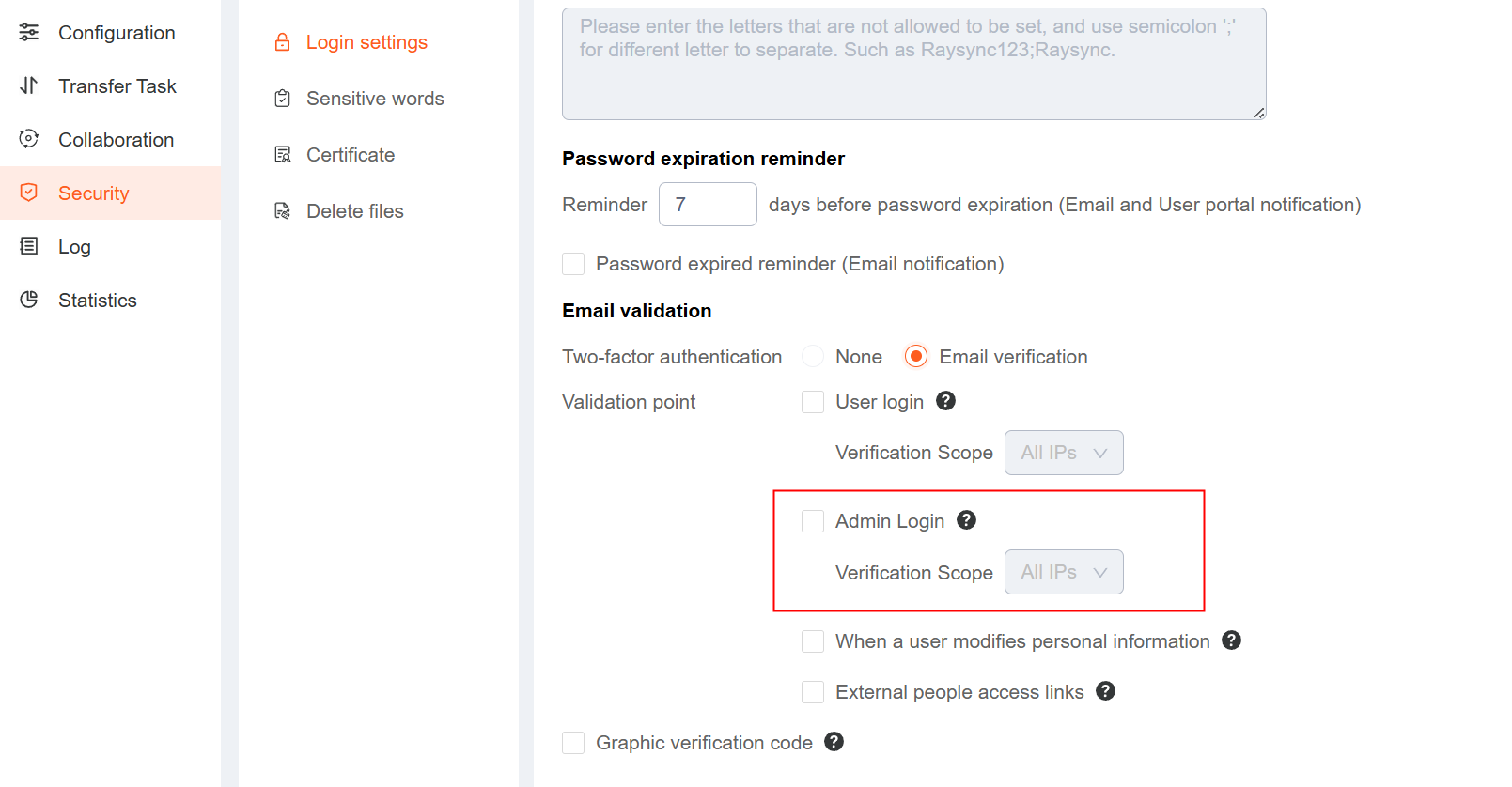Image resolution: width=1512 pixels, height=787 pixels.
Task: Open the Sensitive words section
Action: coord(375,99)
